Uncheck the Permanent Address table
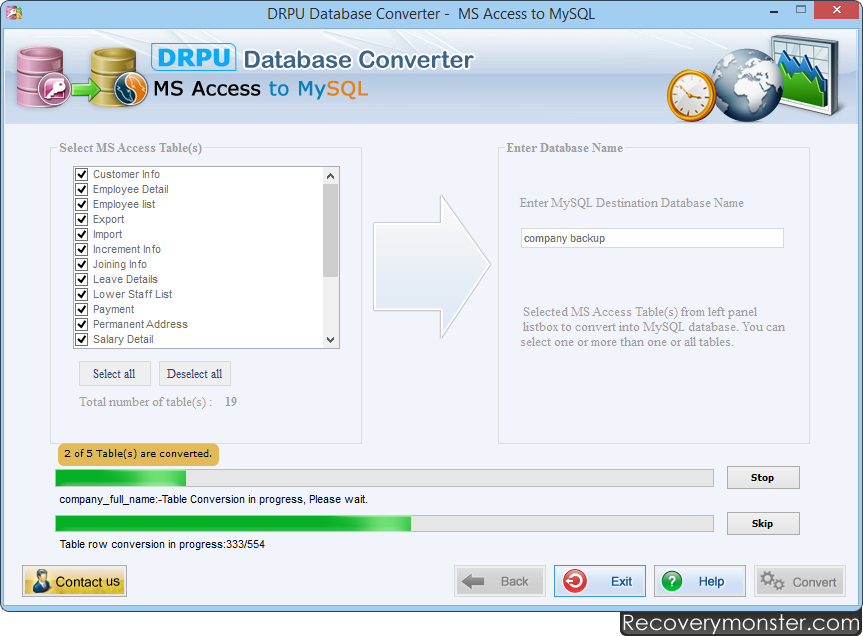 pos(81,324)
